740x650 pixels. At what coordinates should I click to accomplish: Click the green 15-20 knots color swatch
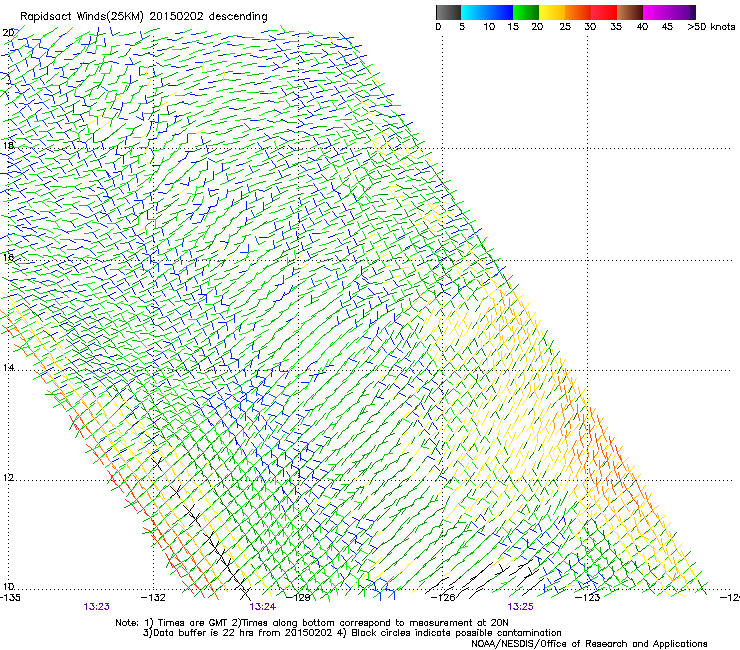526,12
